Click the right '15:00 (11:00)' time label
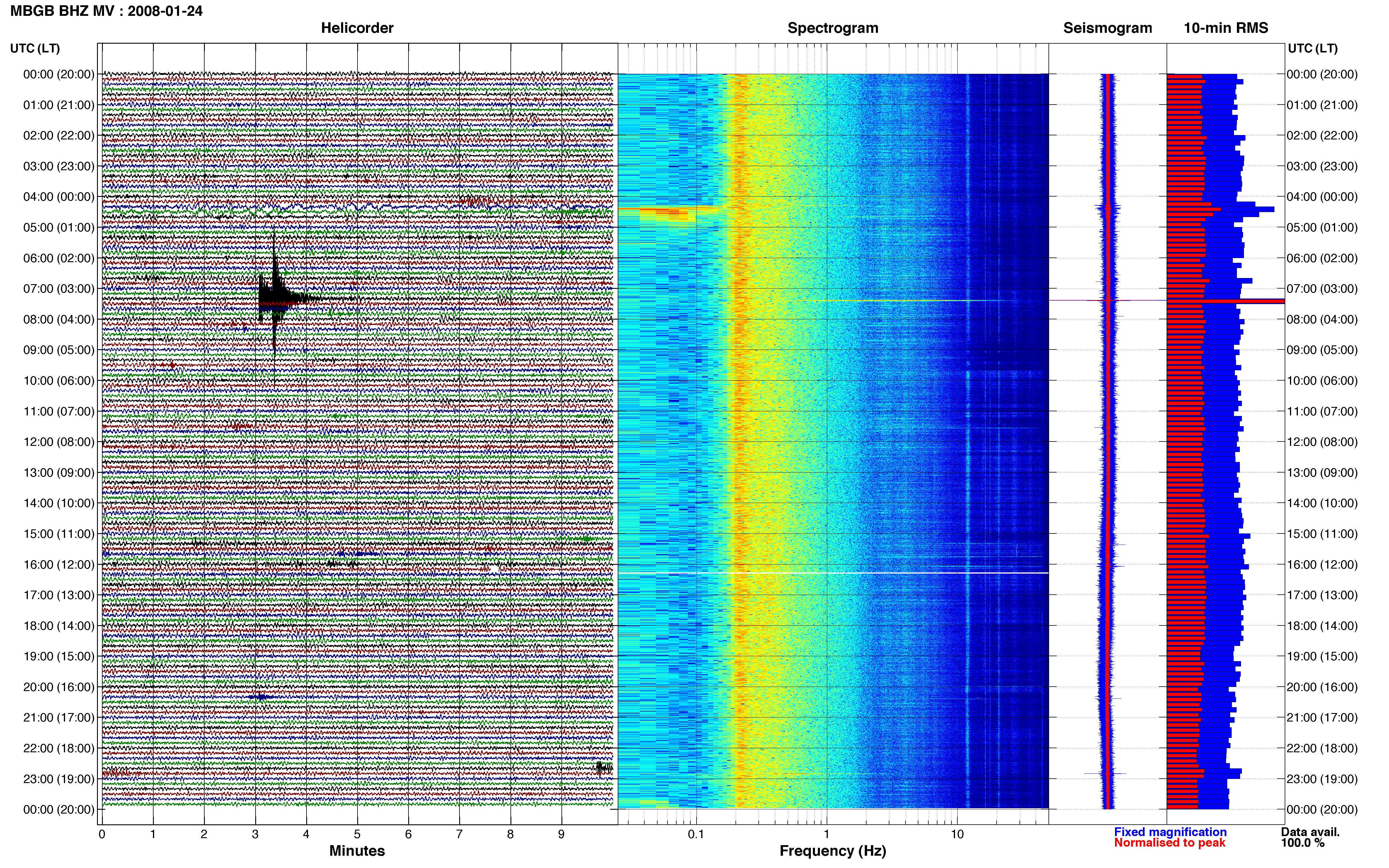The image size is (1389, 868). (x=1322, y=534)
